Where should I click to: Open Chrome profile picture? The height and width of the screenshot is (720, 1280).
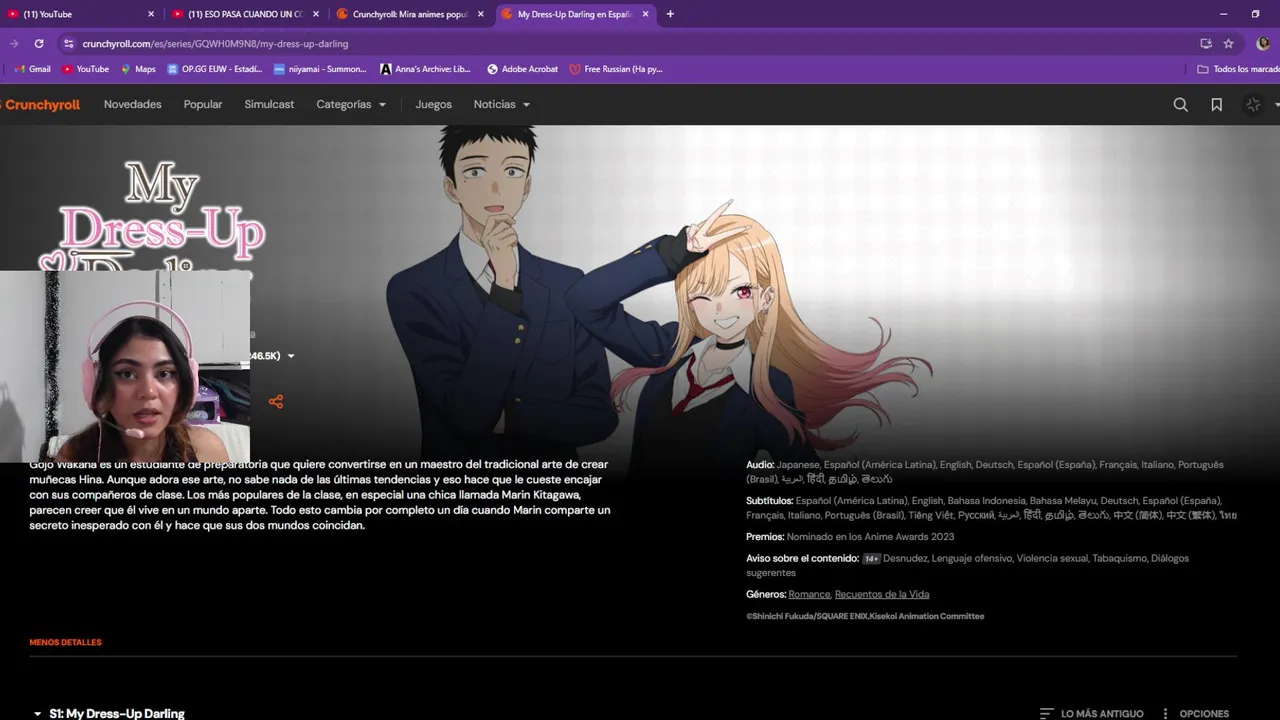(1263, 44)
